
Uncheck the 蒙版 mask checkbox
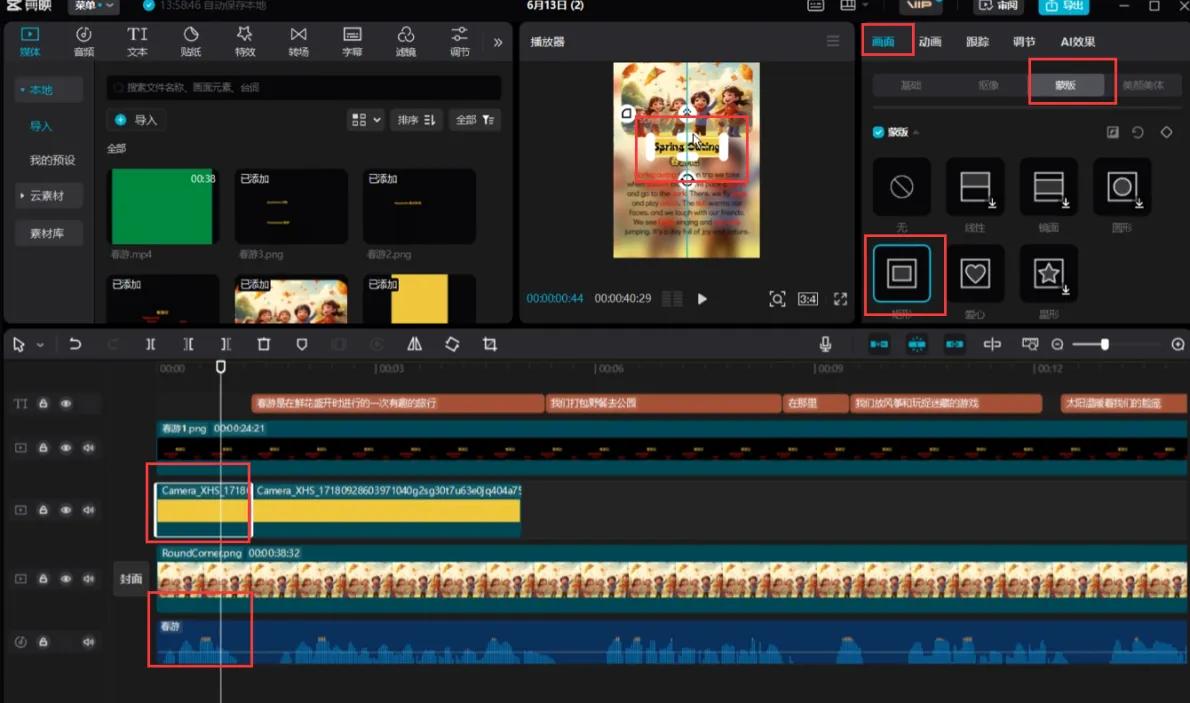click(879, 132)
